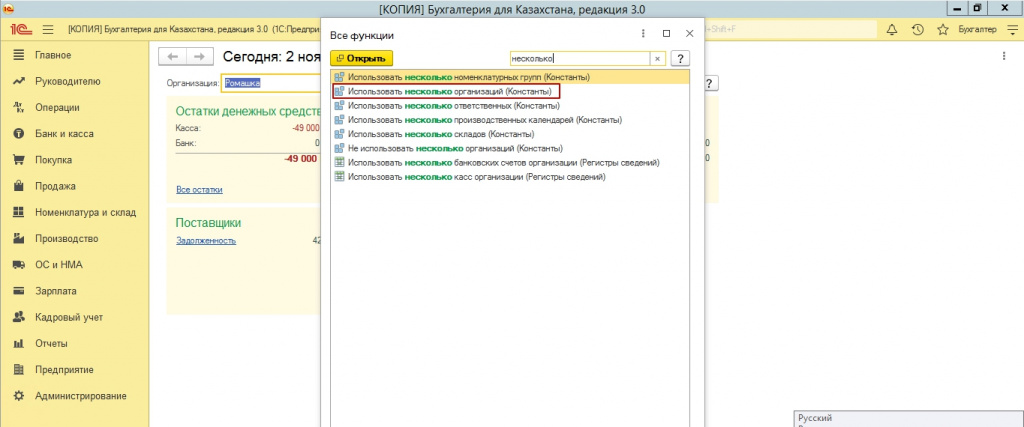This screenshot has height=427, width=1024.
Task: Click Отчеты chart icon
Action: click(x=19, y=343)
